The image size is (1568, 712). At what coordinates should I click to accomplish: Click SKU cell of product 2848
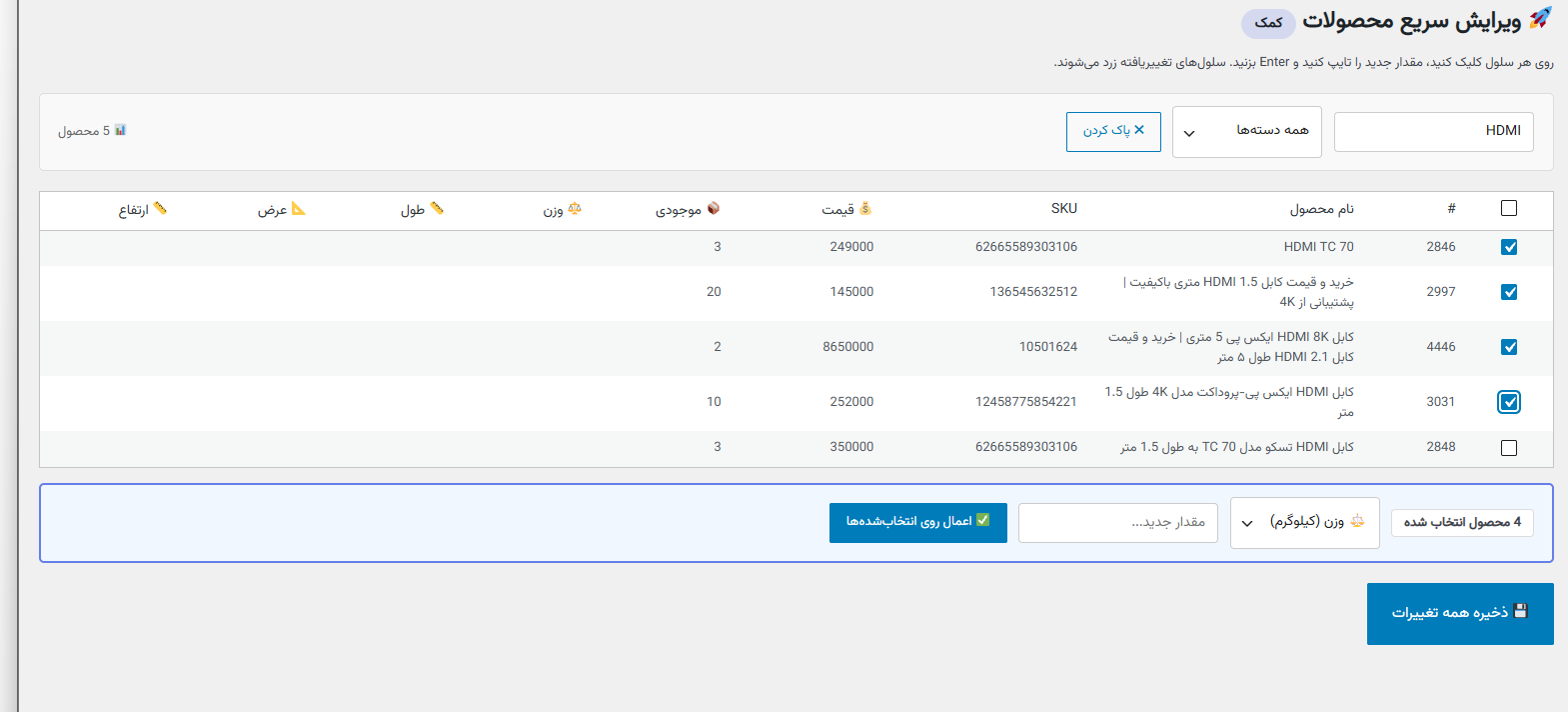(x=1026, y=447)
